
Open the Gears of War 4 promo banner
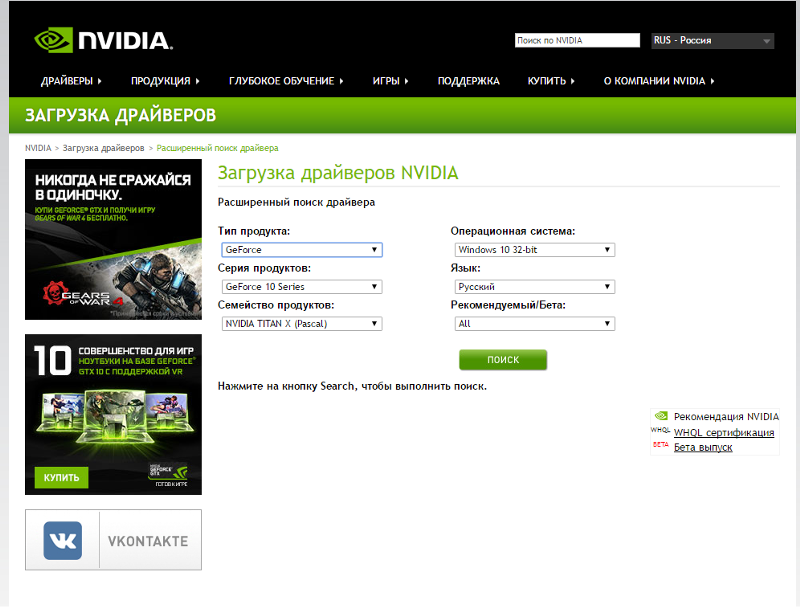112,240
